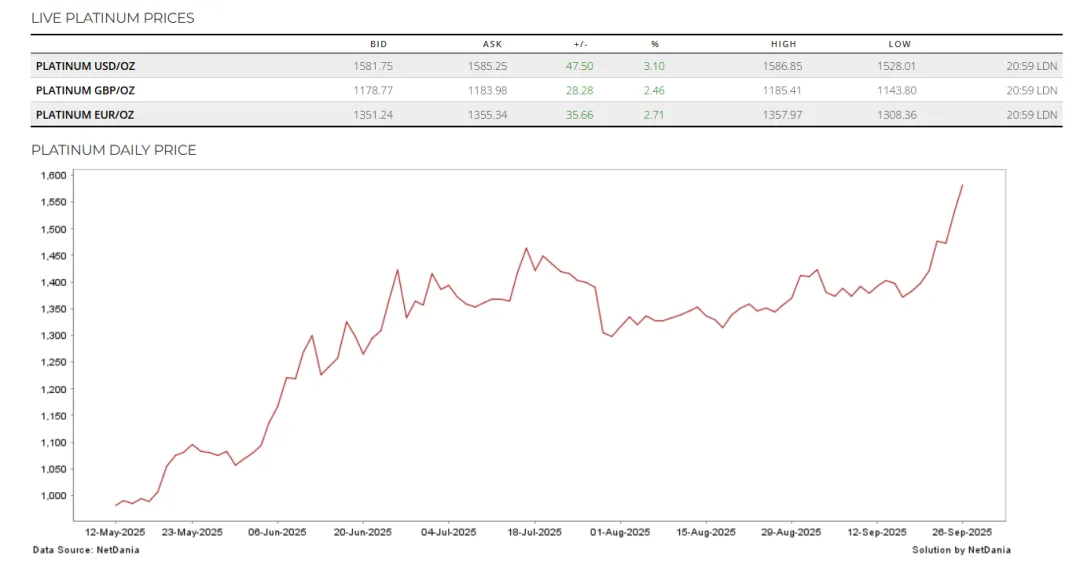Image resolution: width=1080 pixels, height=562 pixels.
Task: Click the 18-Jul-2025 x-axis label
Action: click(x=534, y=532)
